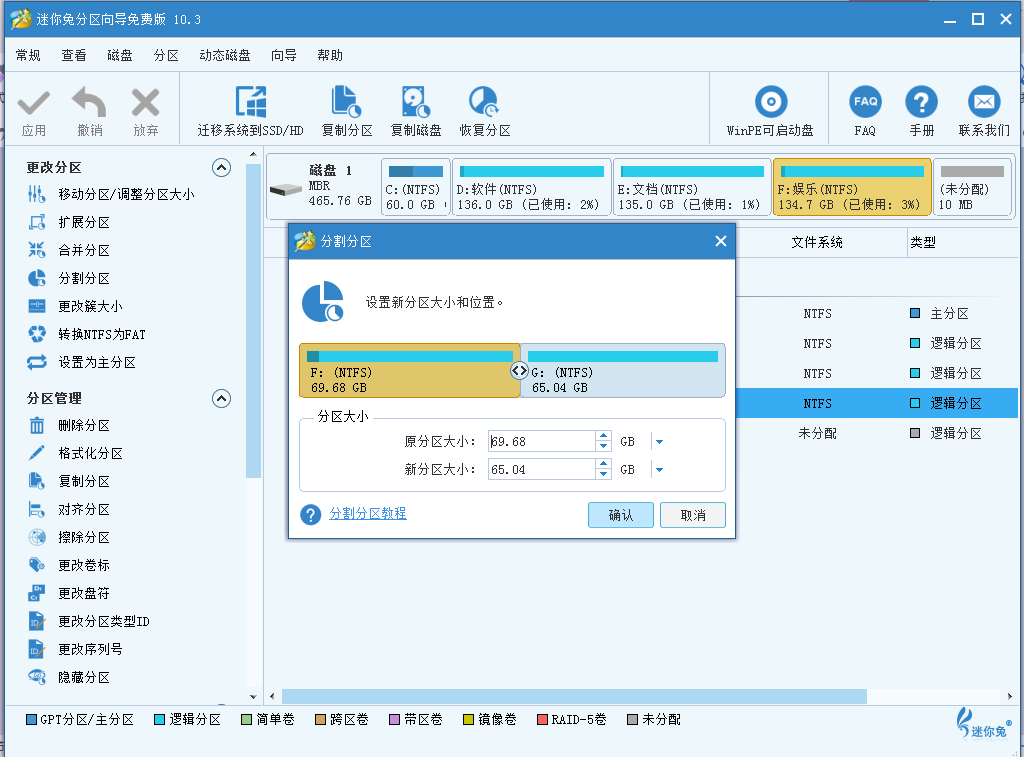
Task: Decrease original partition size with down arrow
Action: click(603, 446)
